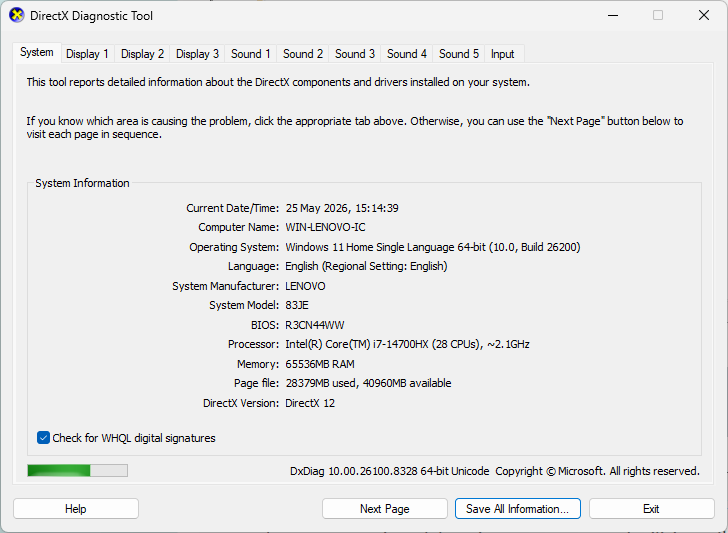Switch to the Sound 3 tab

click(x=355, y=54)
